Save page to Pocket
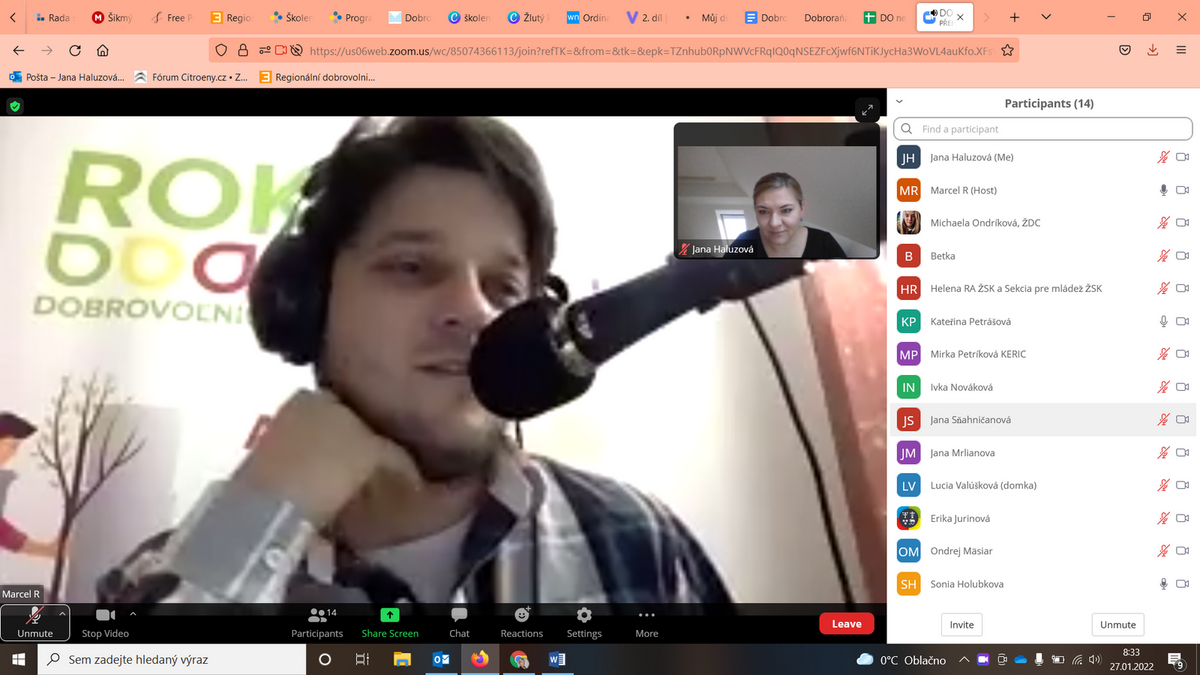 [x=1125, y=50]
